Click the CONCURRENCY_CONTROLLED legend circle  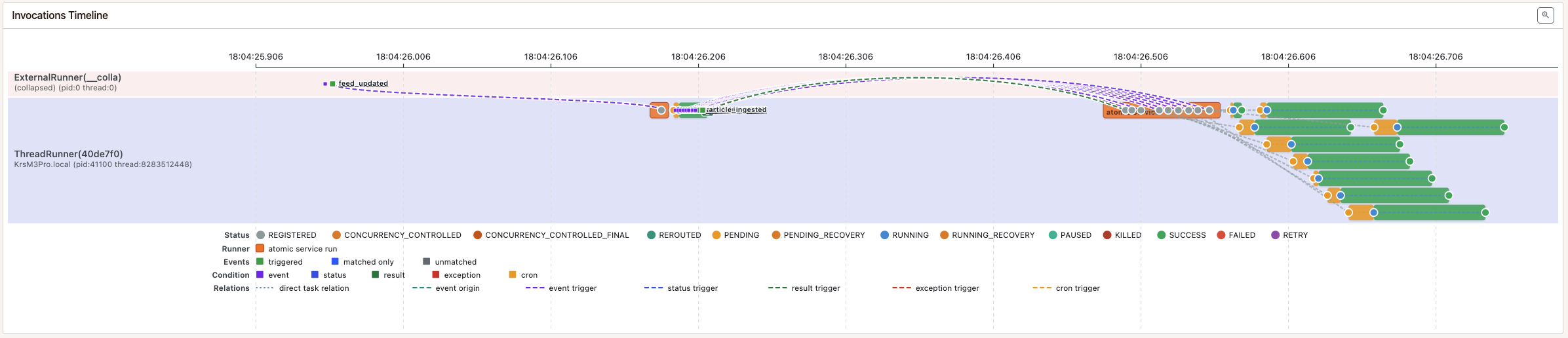click(x=336, y=235)
